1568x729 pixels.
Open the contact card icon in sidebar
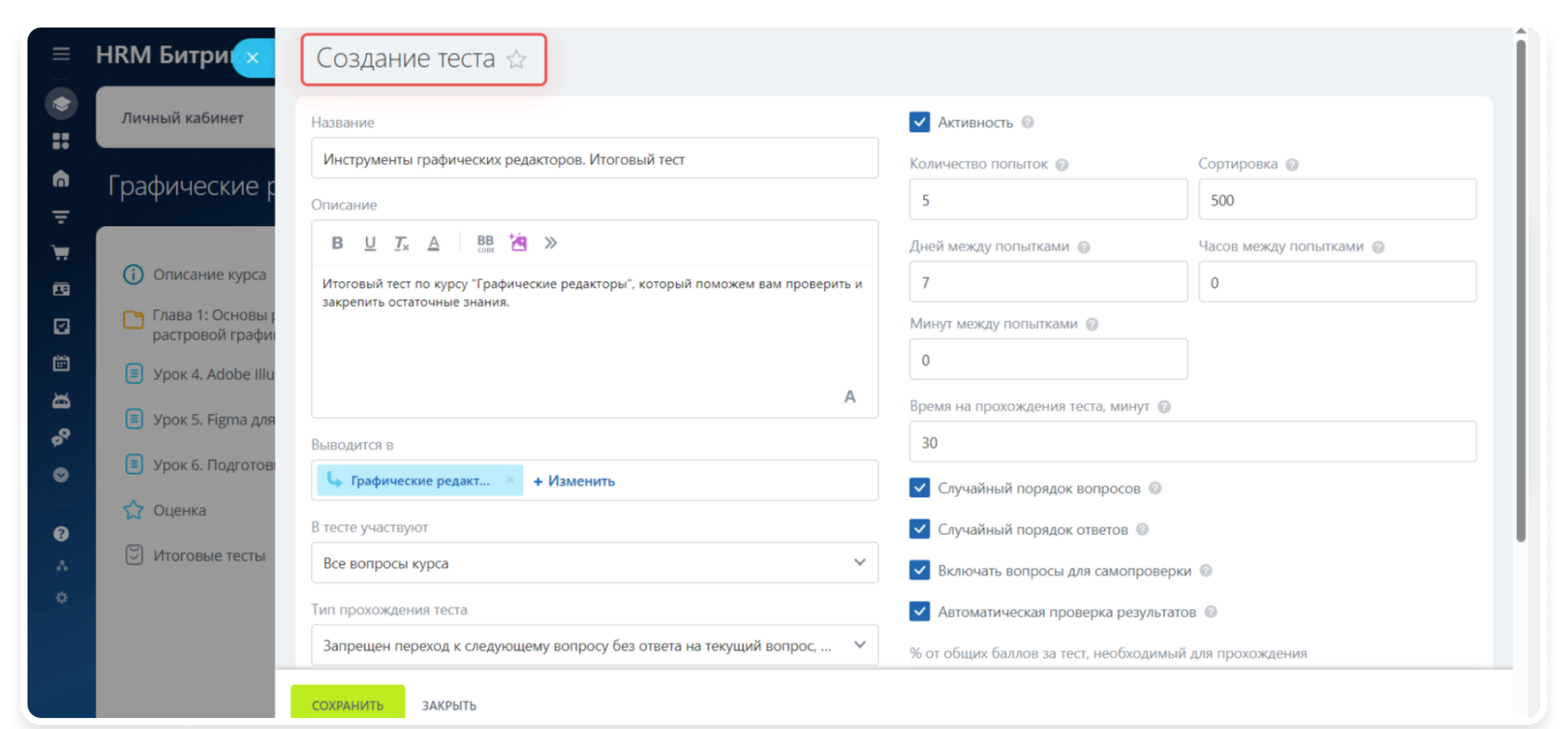pos(61,290)
